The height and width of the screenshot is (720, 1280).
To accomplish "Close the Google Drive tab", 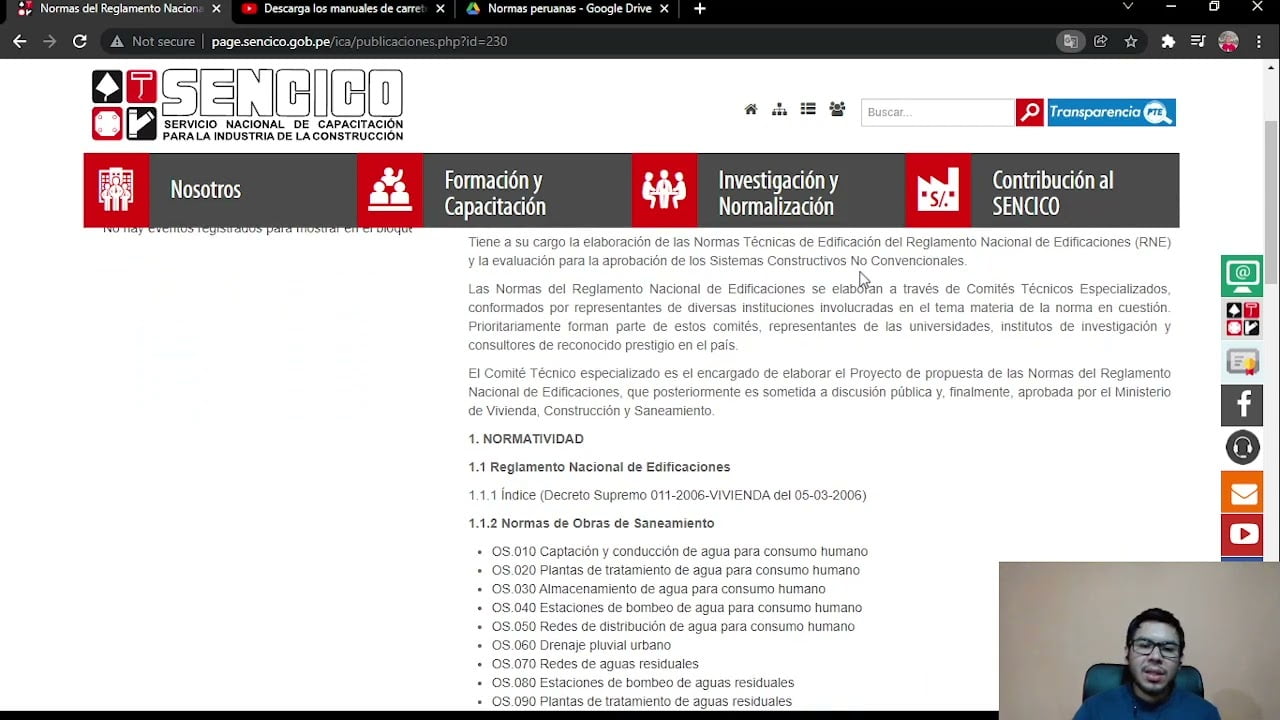I will point(665,9).
